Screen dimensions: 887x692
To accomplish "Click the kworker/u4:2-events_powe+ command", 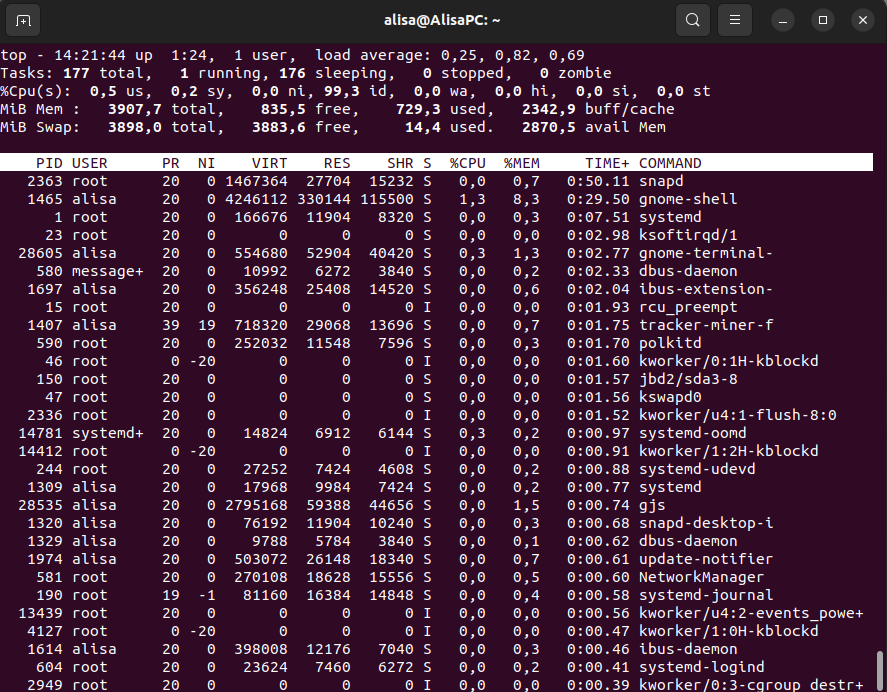I will (x=751, y=613).
